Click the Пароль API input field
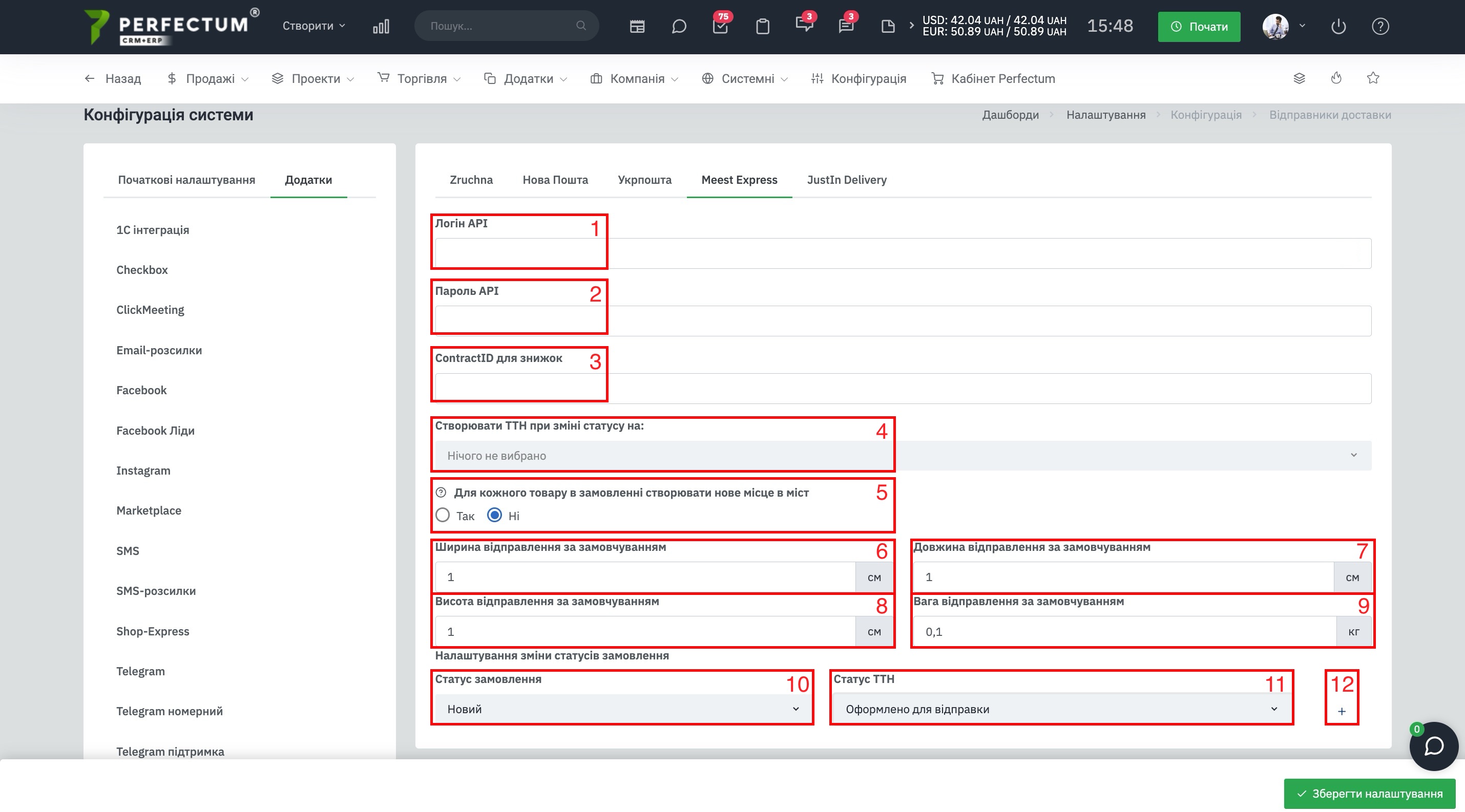Screen dimensions: 1465x812 pos(903,320)
